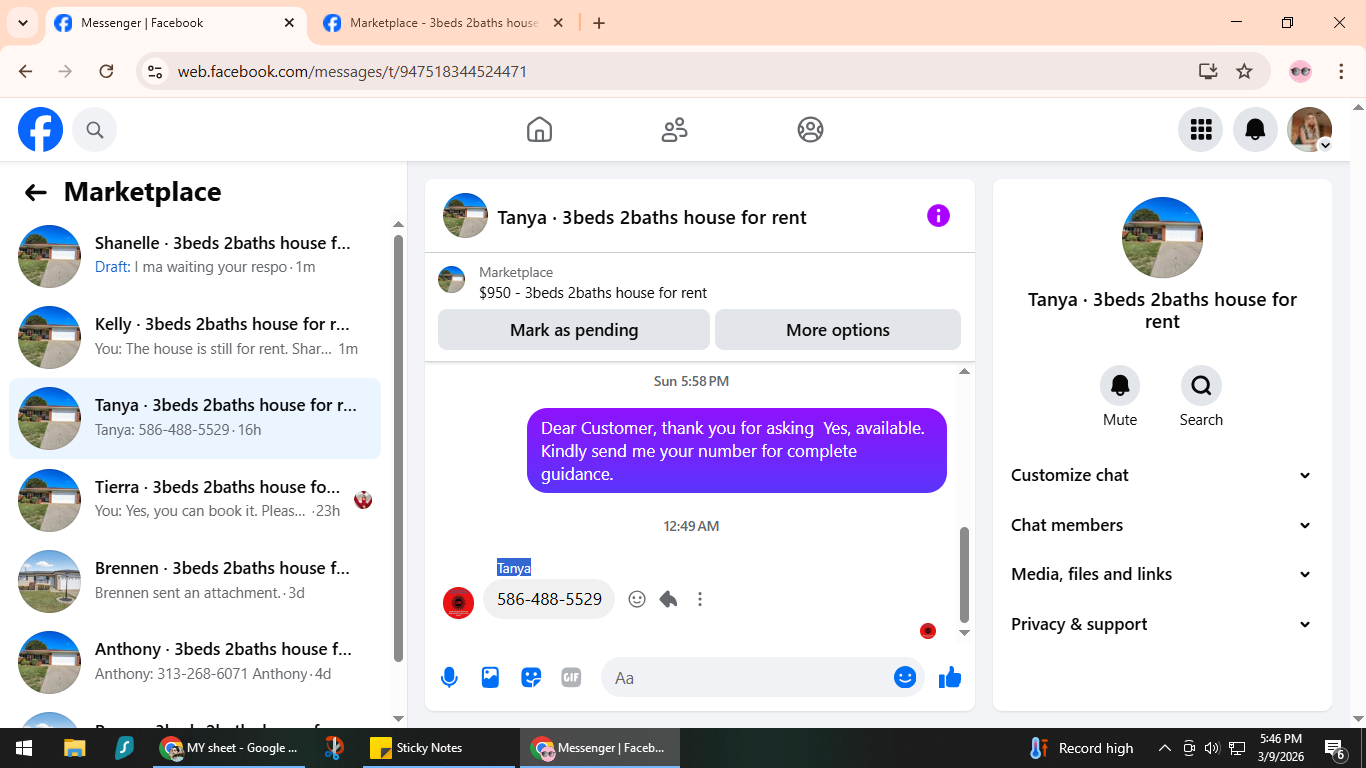Mute the Tanya conversation

click(1120, 385)
